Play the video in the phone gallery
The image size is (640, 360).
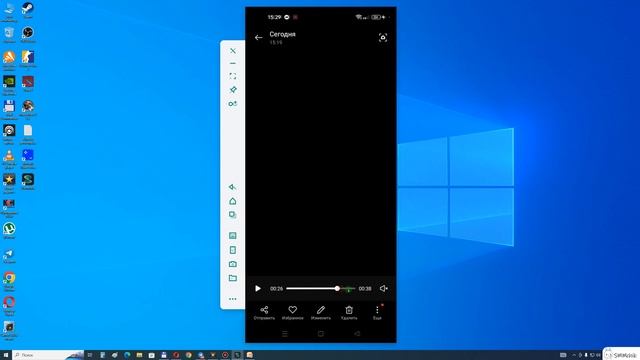pyautogui.click(x=258, y=289)
